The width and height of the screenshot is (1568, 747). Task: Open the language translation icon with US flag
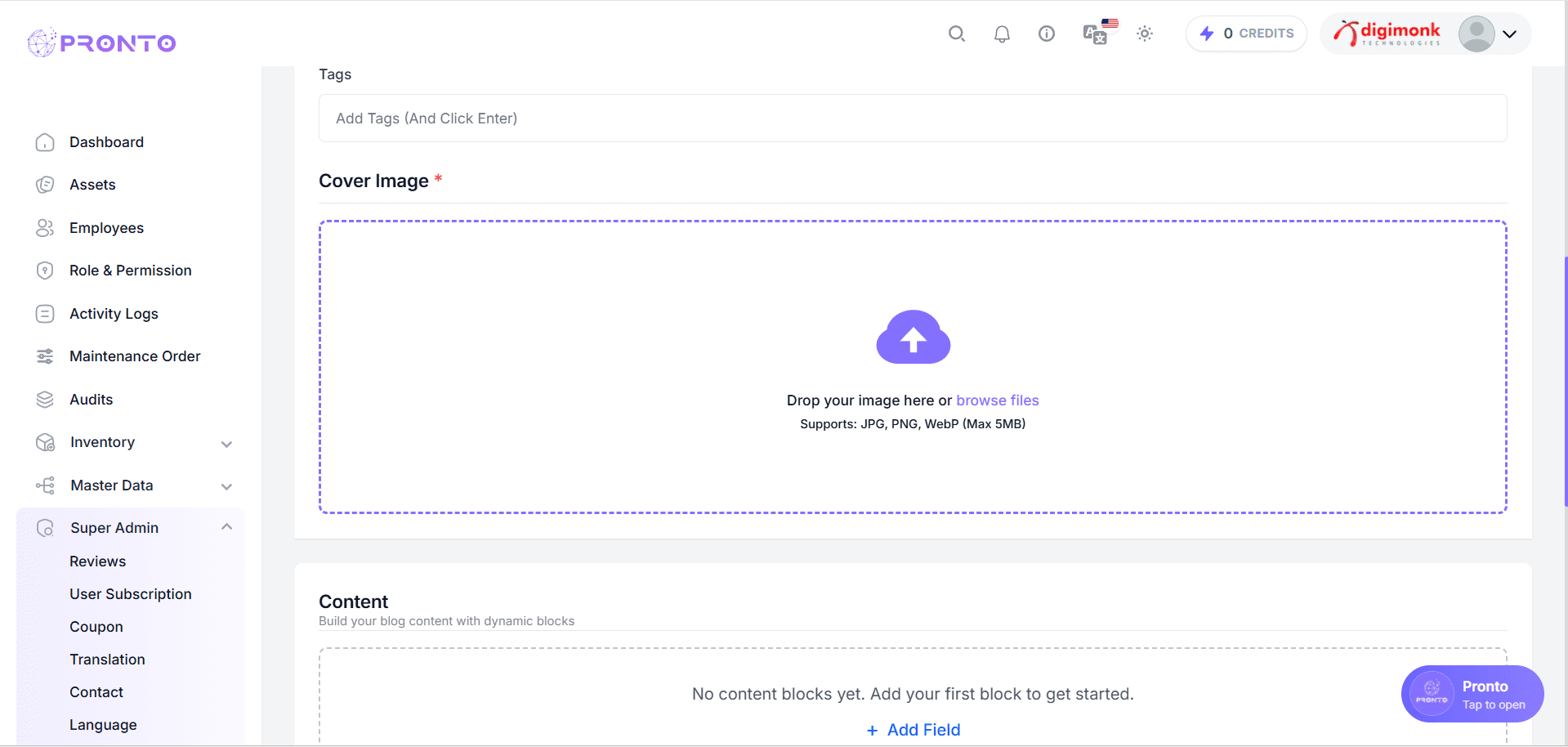point(1097,36)
